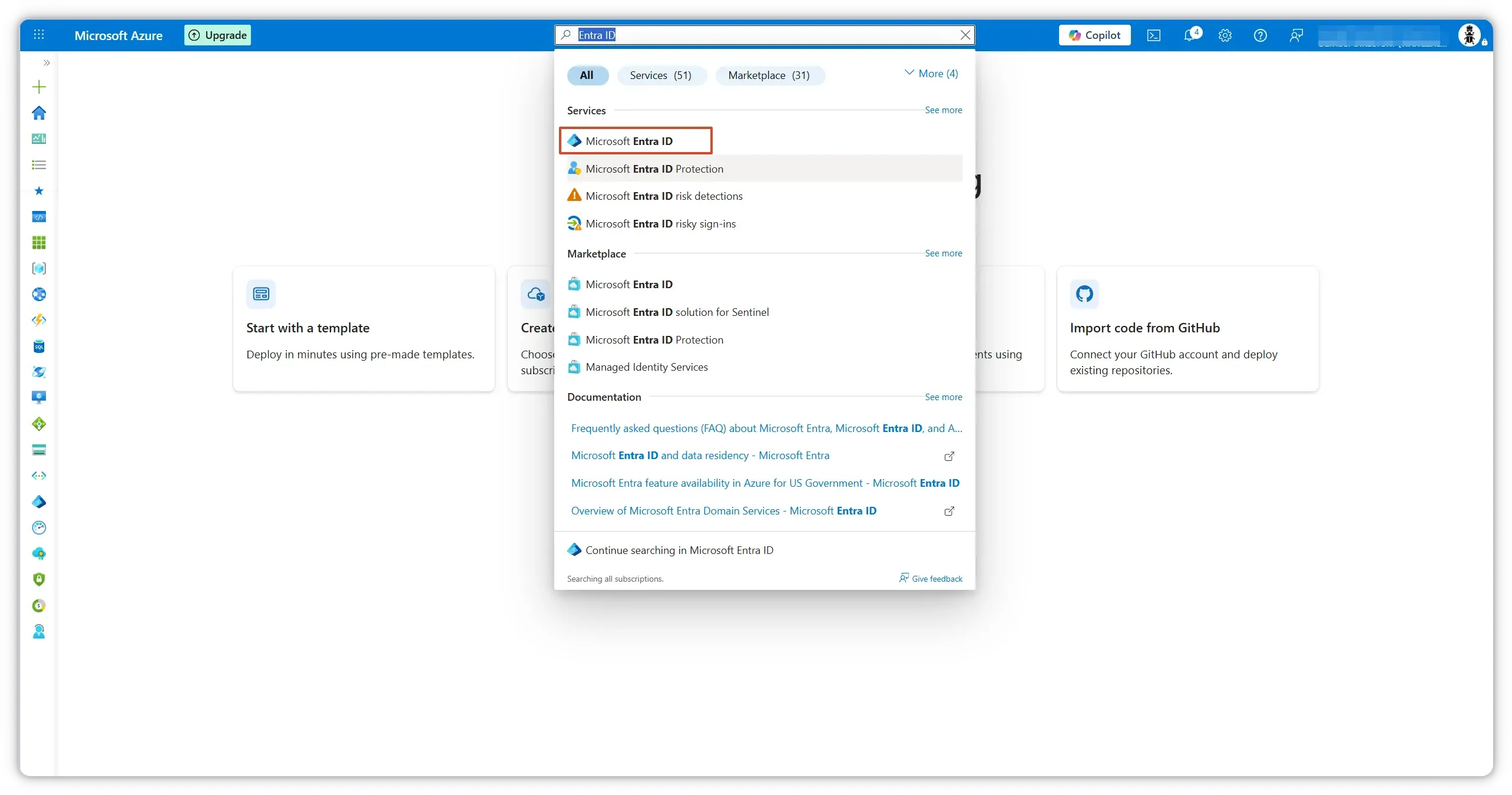Select Microsoft Entra ID Protection service result
This screenshot has height=795, width=1512.
(764, 169)
